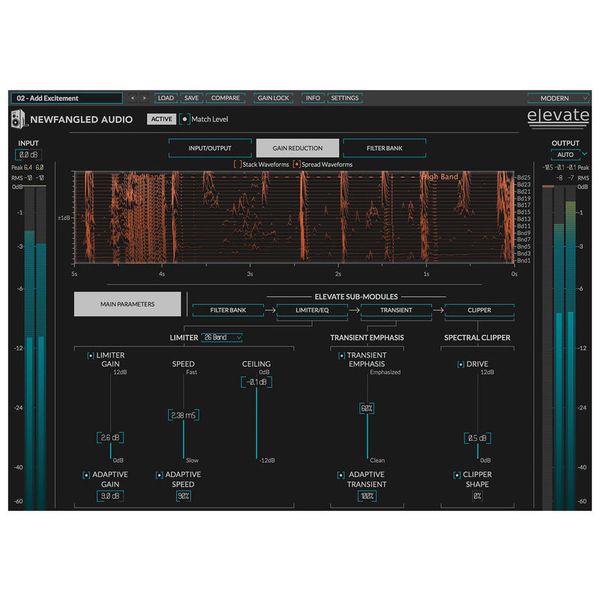Image resolution: width=600 pixels, height=600 pixels.
Task: Click Ceiling slider handle -0.1 dB
Action: click(256, 382)
